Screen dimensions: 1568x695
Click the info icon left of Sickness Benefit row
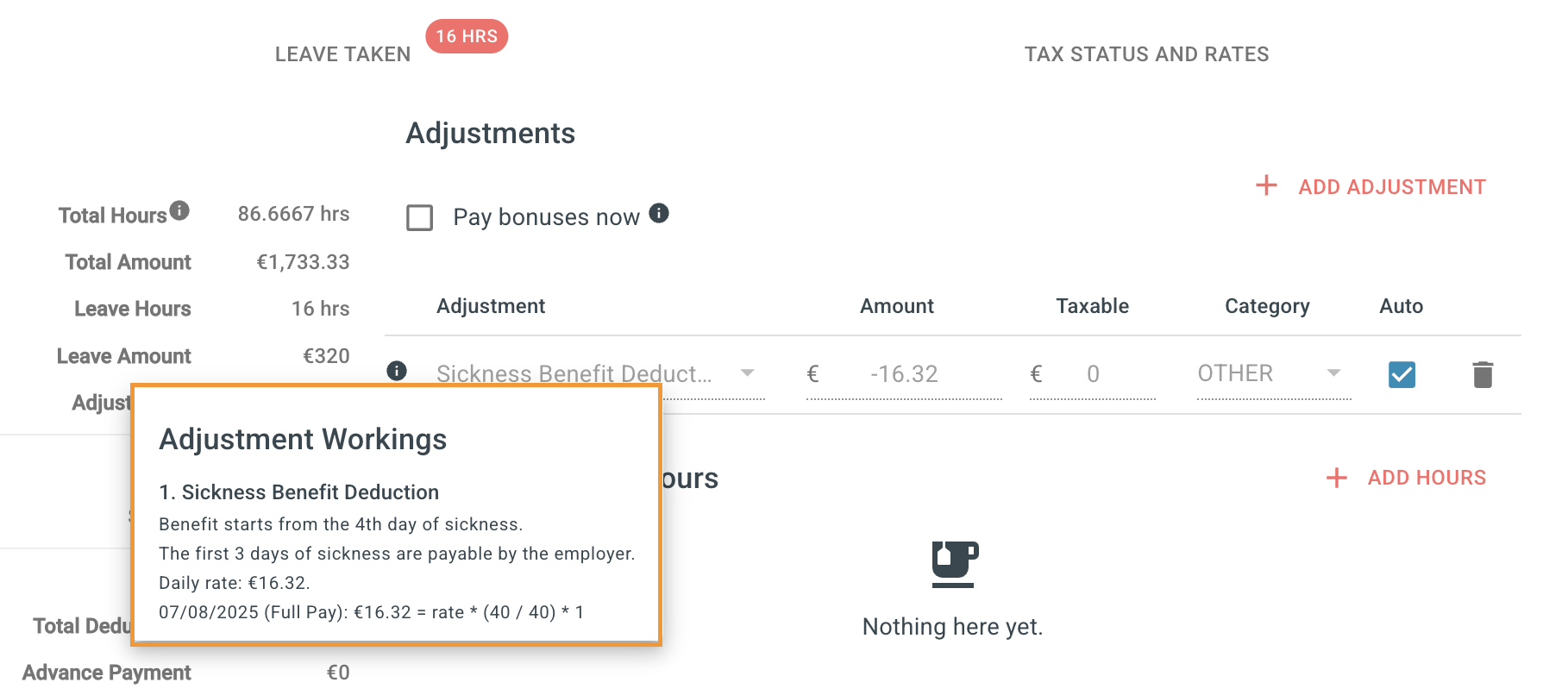(397, 371)
